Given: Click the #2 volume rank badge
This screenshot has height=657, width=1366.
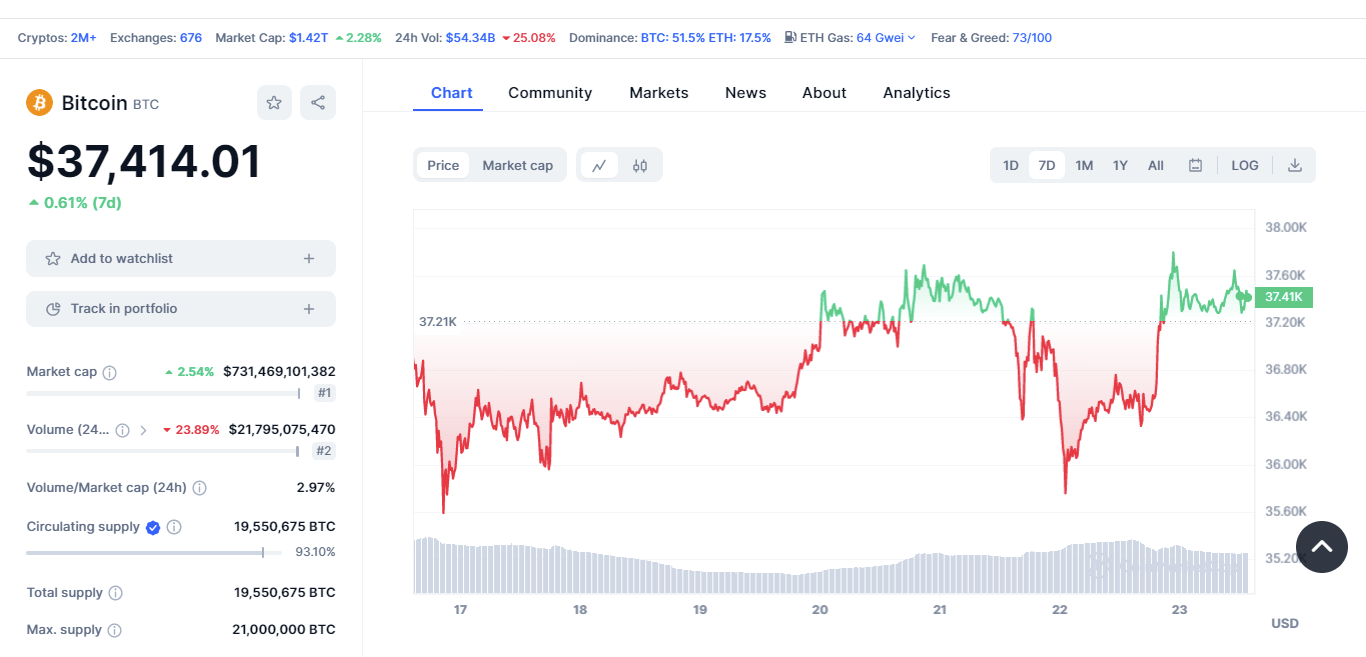Looking at the screenshot, I should [x=324, y=451].
